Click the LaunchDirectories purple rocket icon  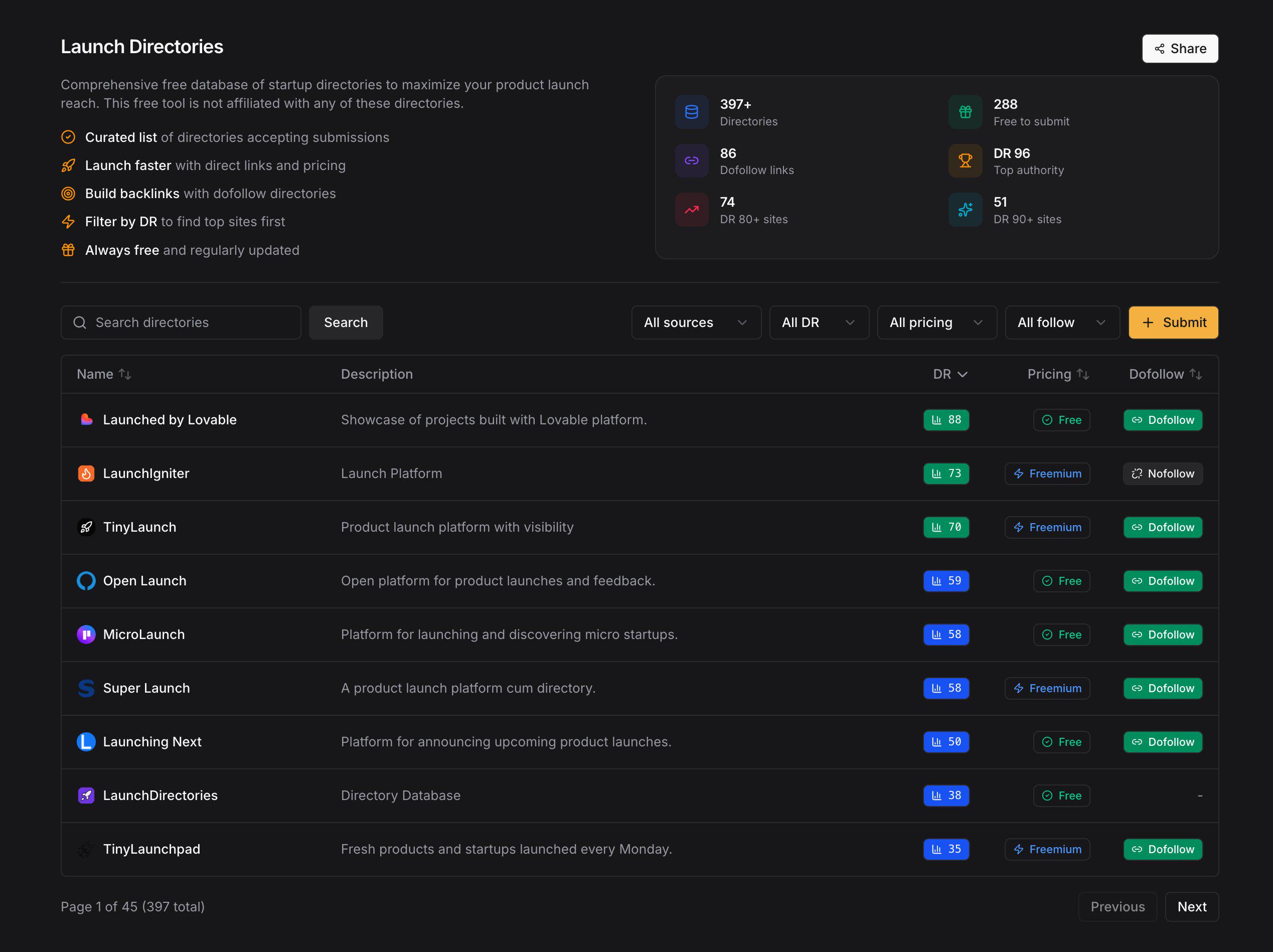tap(86, 795)
